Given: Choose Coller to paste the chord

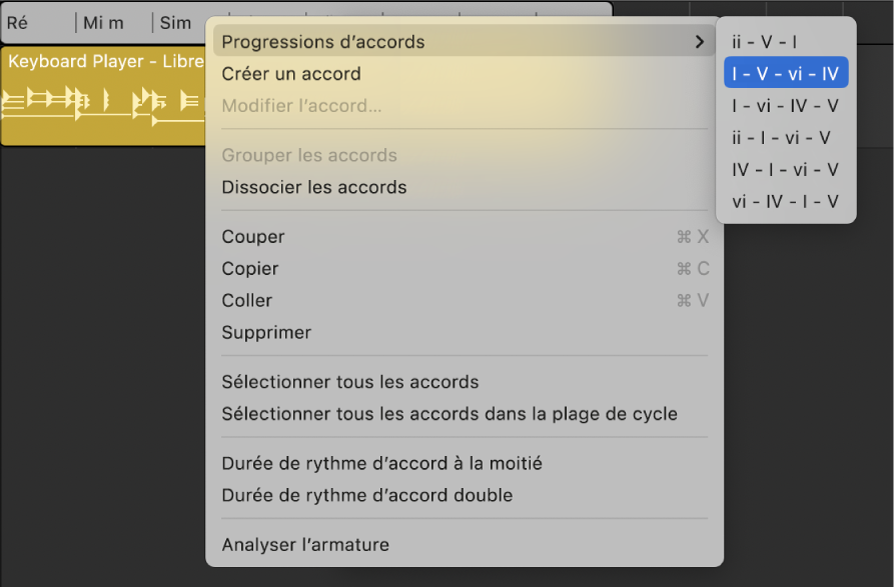Looking at the screenshot, I should coord(247,301).
